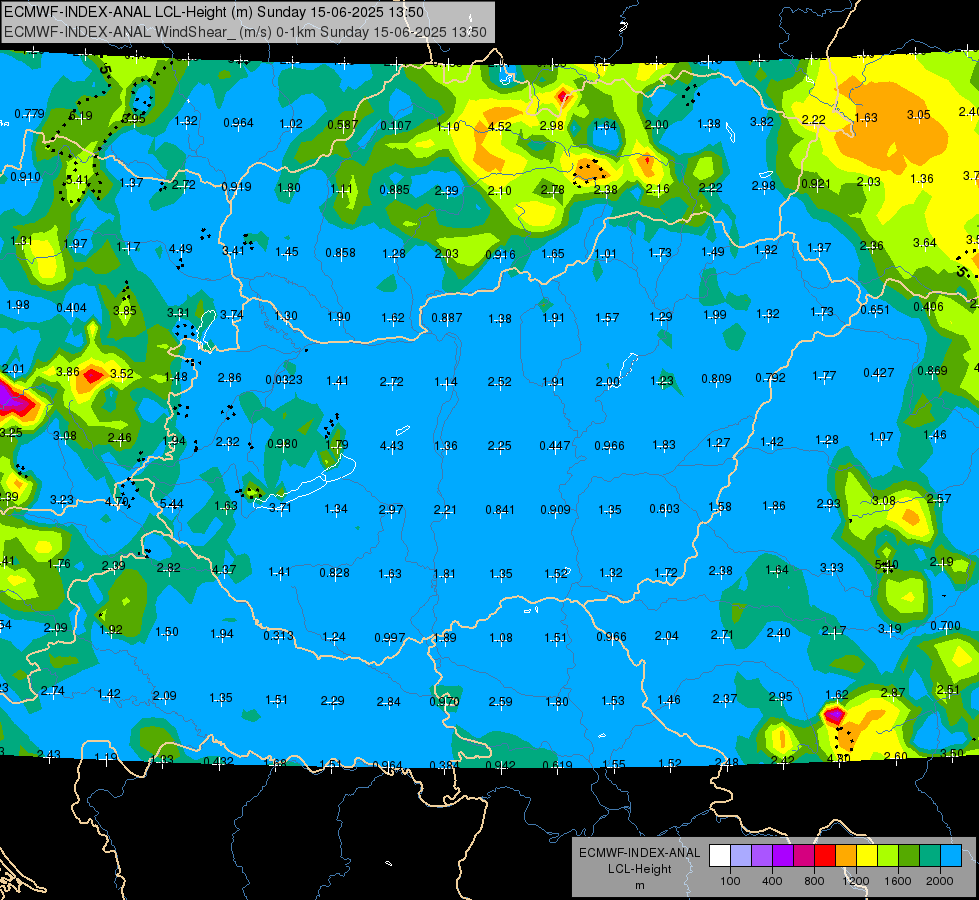Click the wind shear value 0.970
The image size is (979, 900).
tap(444, 702)
